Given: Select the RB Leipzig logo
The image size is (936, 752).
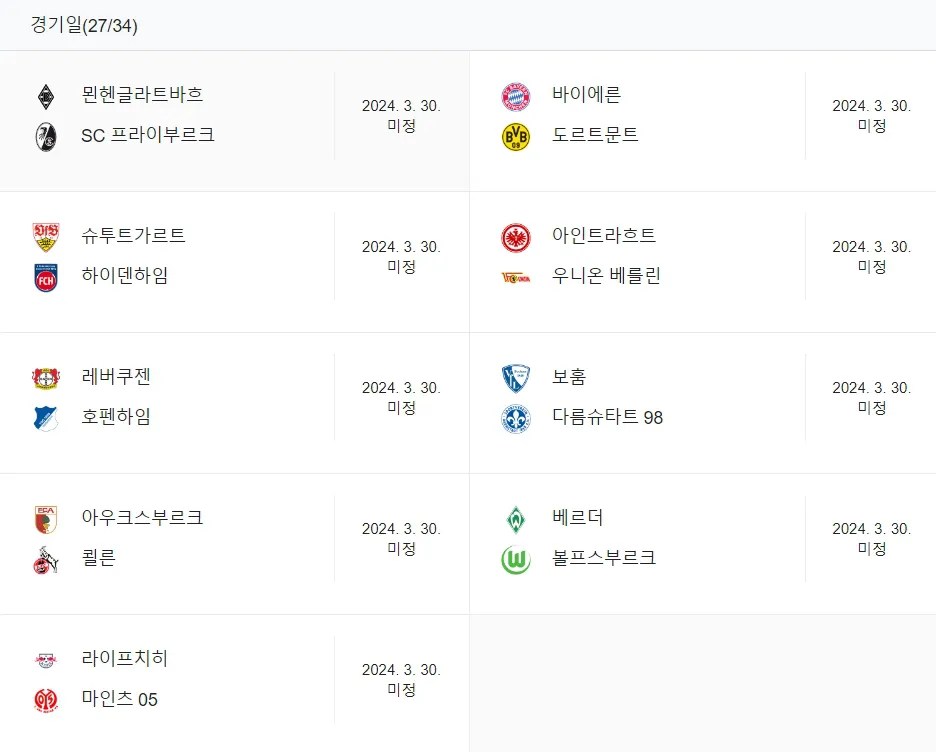Looking at the screenshot, I should (x=46, y=660).
